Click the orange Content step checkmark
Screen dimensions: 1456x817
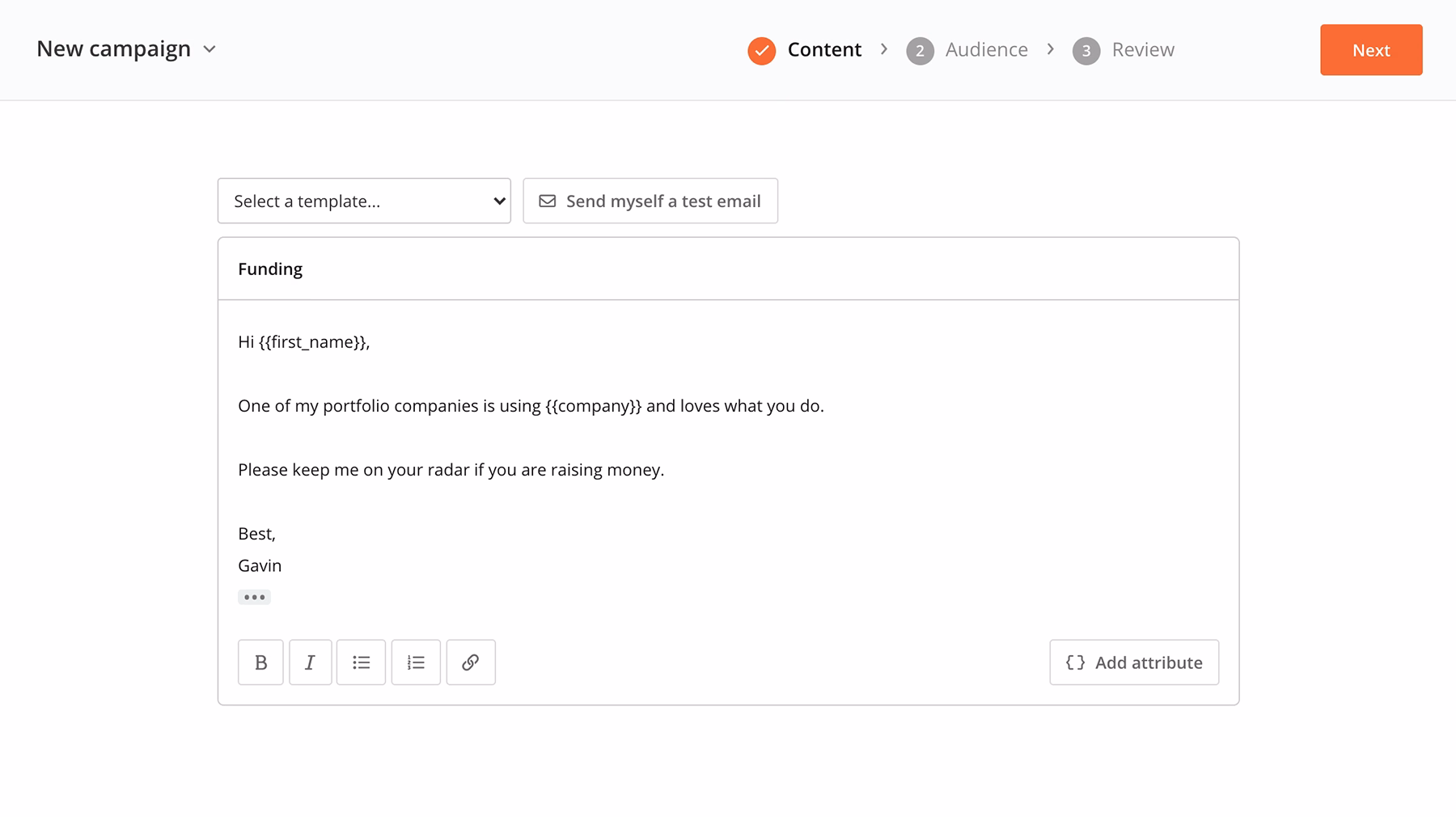[761, 50]
